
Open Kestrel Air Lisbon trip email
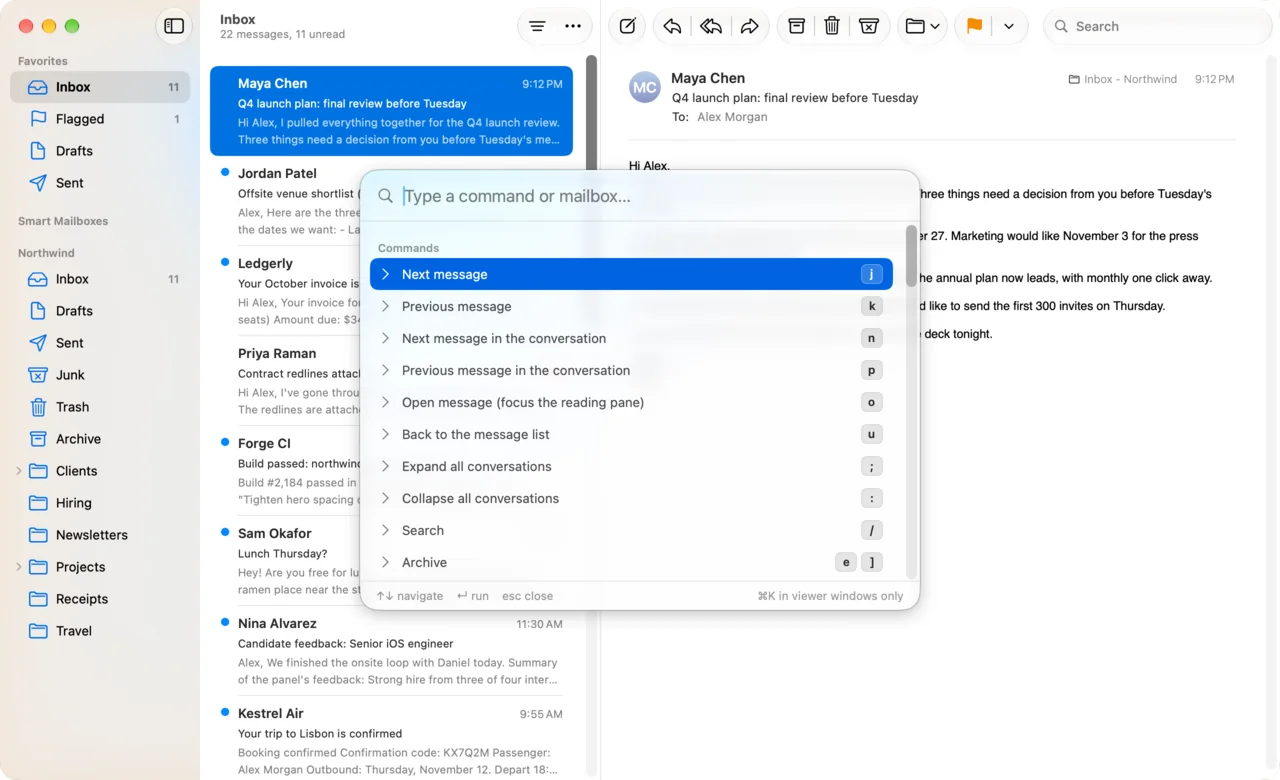pos(391,741)
